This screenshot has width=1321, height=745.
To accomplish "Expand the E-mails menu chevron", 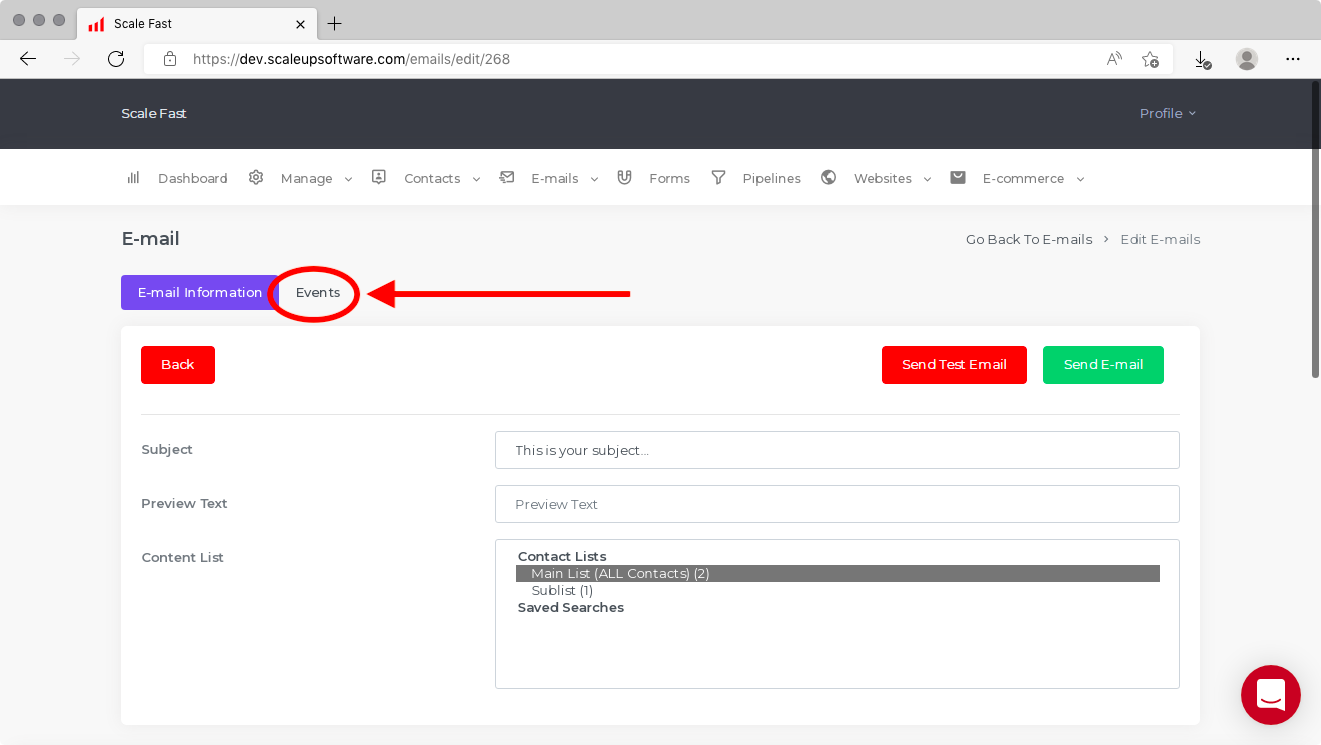I will [x=594, y=179].
